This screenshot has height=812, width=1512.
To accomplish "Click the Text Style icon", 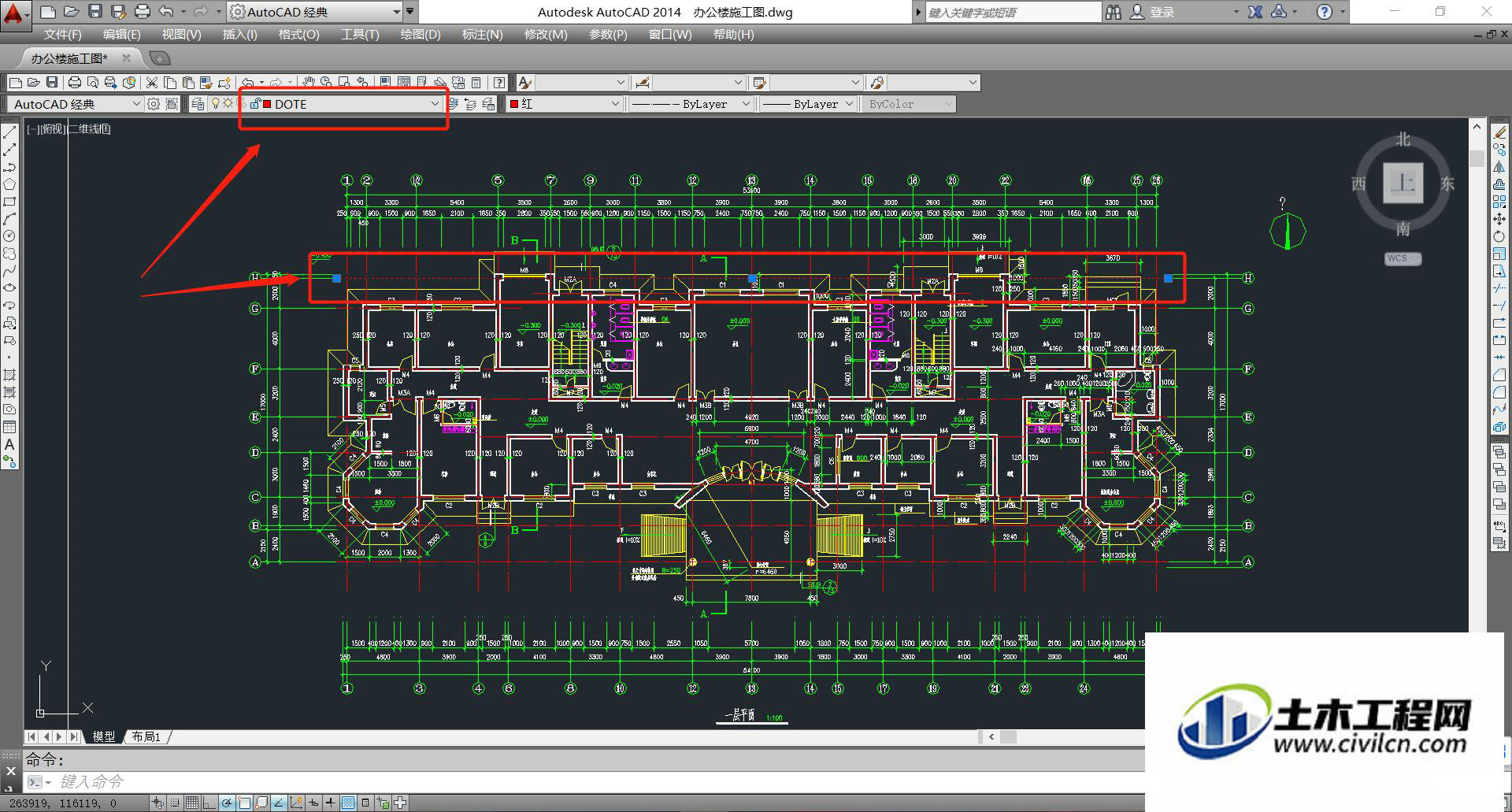I will click(x=525, y=82).
